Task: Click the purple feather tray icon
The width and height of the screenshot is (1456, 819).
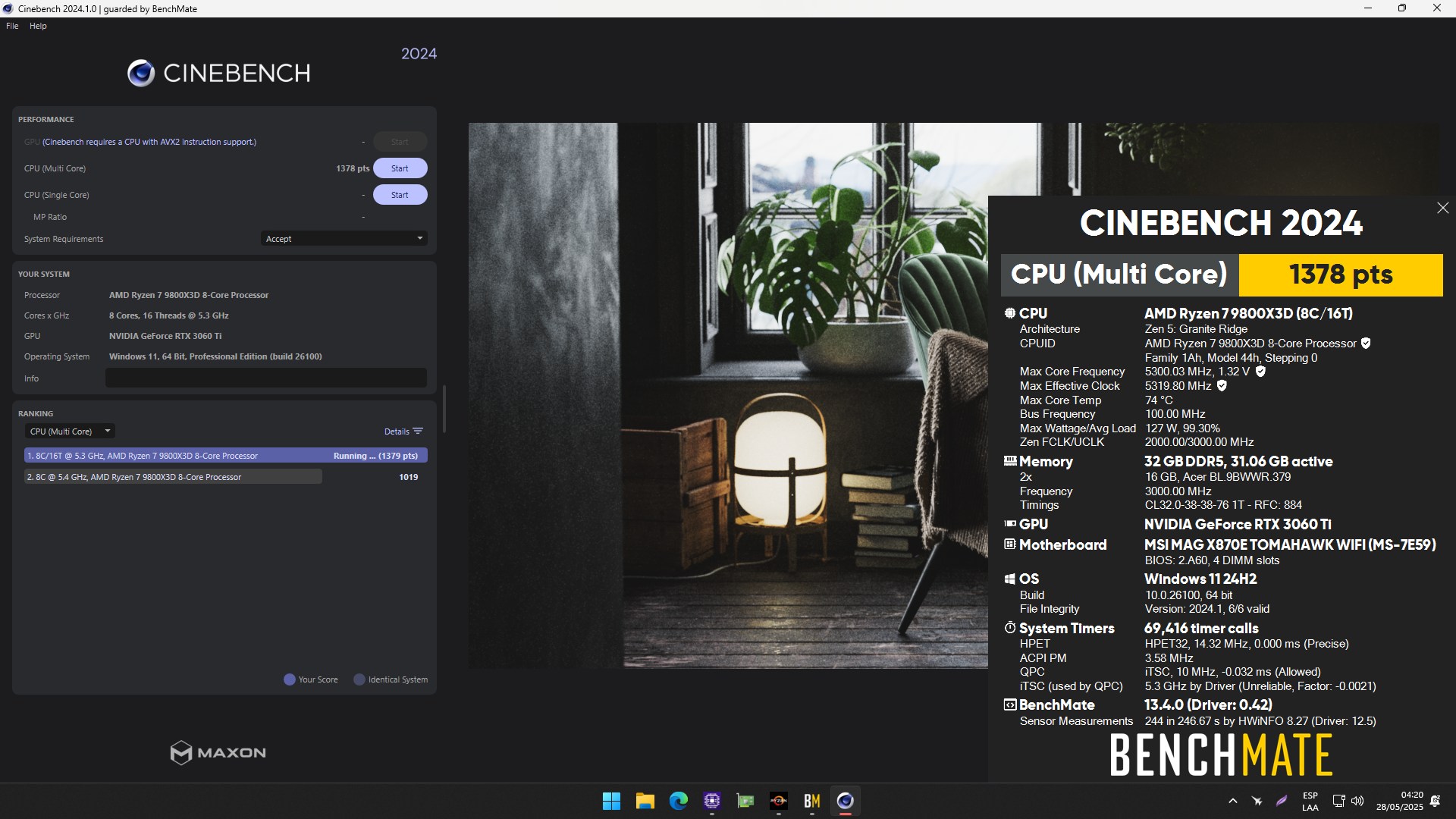Action: [x=1282, y=801]
